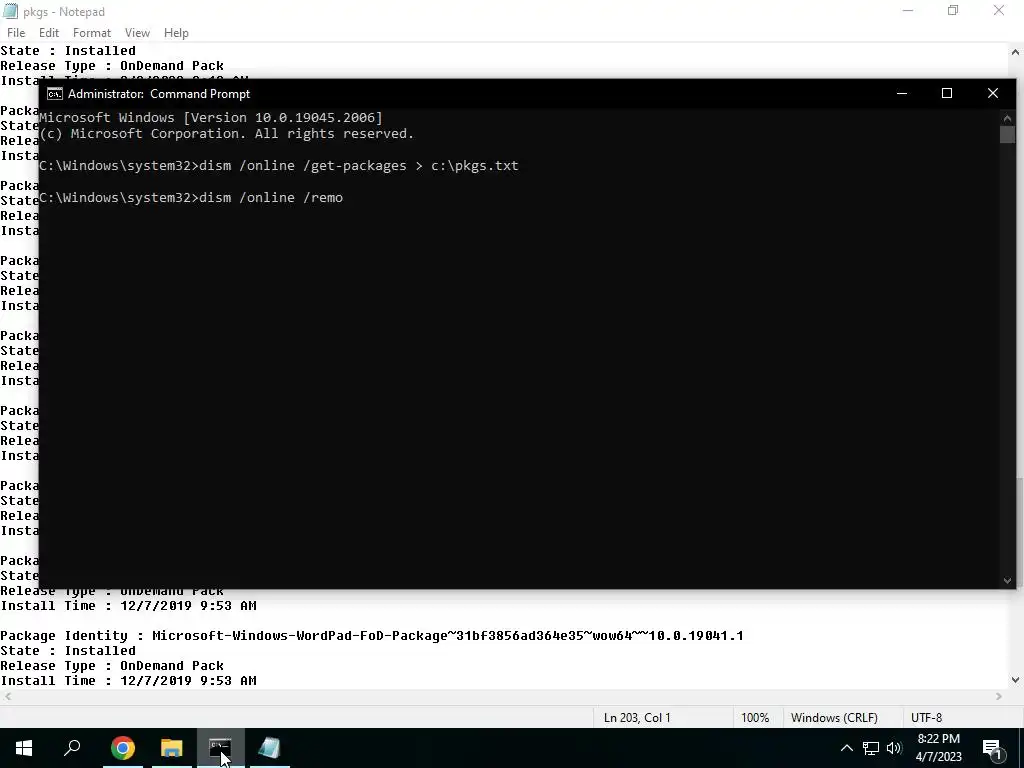Click the WordPad-FoD Package Identity line in Notepad
The image size is (1024, 768).
[x=372, y=635]
